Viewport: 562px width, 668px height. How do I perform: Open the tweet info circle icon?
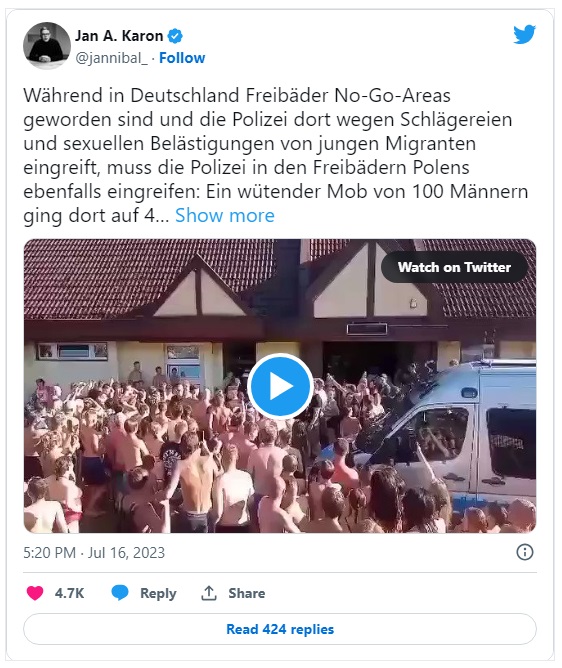coord(525,552)
